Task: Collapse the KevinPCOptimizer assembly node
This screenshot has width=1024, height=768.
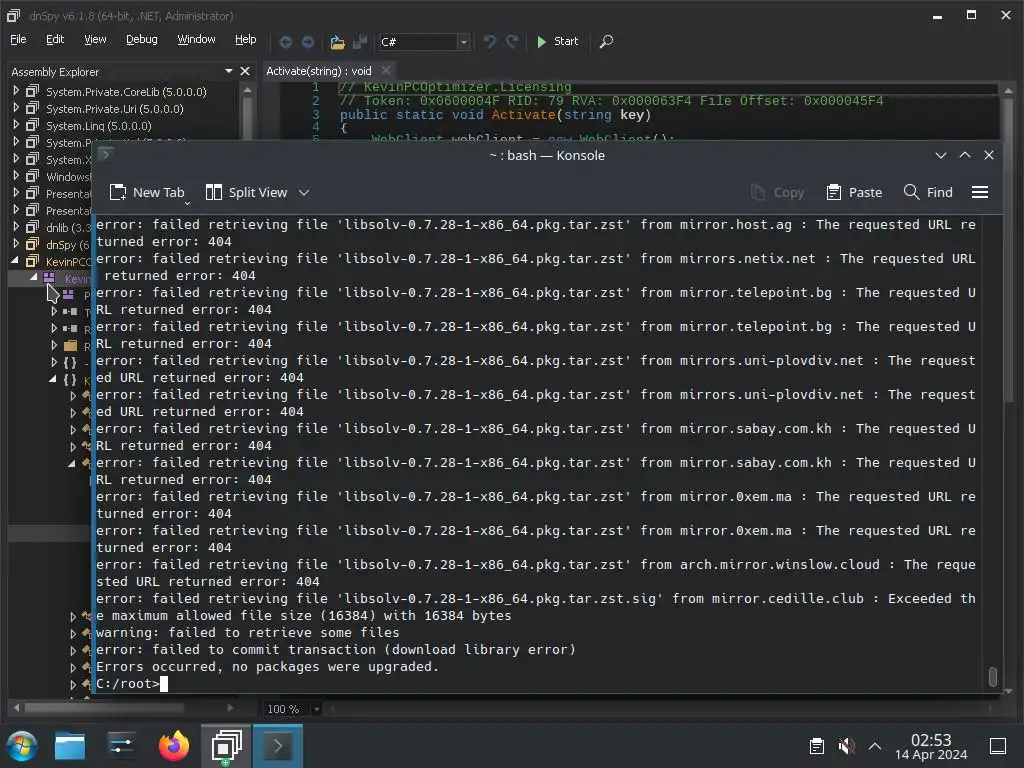Action: click(x=15, y=261)
